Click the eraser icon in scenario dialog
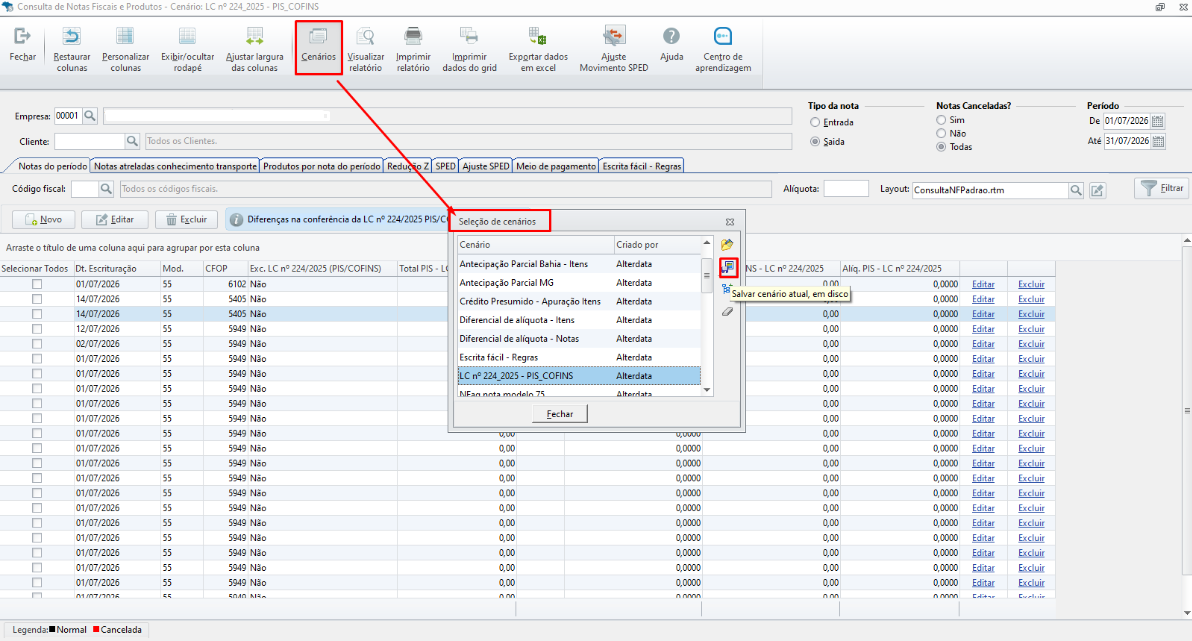This screenshot has height=641, width=1192. pyautogui.click(x=727, y=312)
